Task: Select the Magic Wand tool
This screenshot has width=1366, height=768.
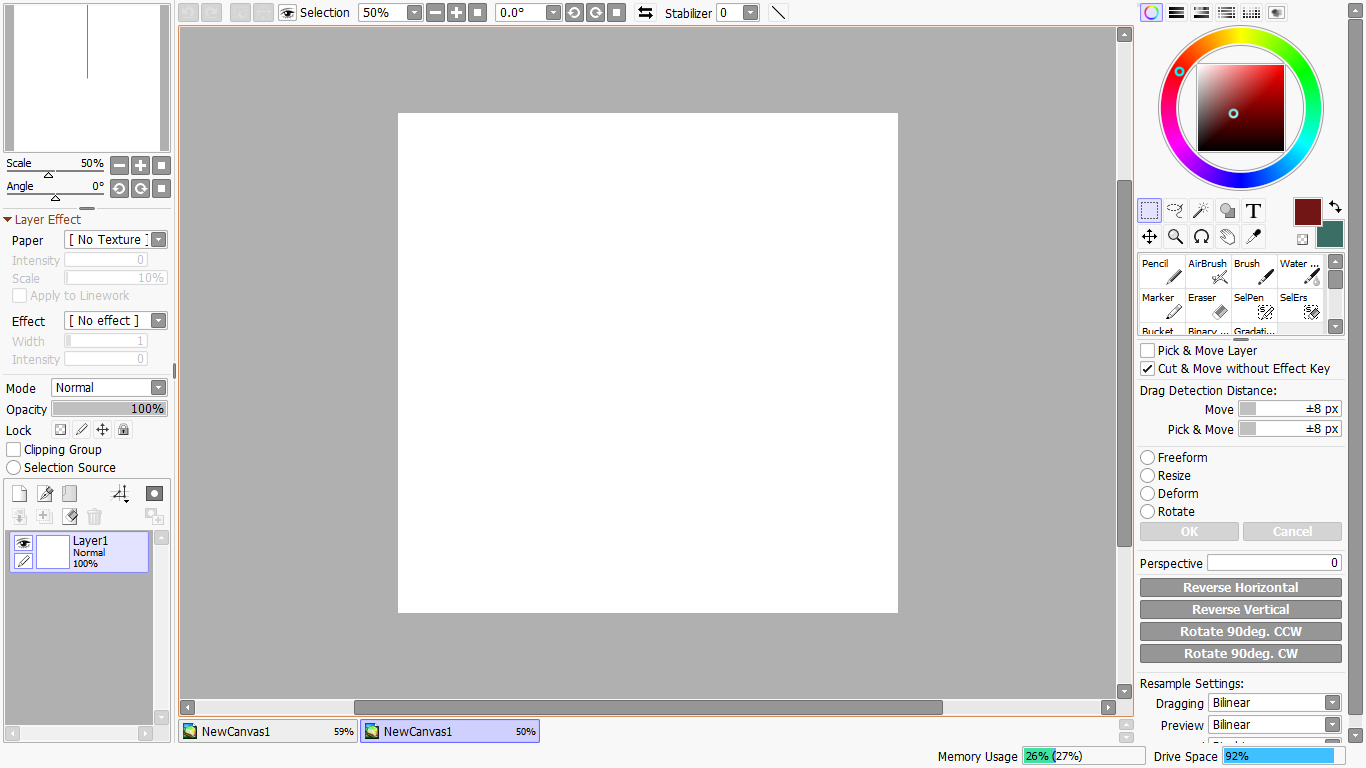Action: click(1201, 211)
